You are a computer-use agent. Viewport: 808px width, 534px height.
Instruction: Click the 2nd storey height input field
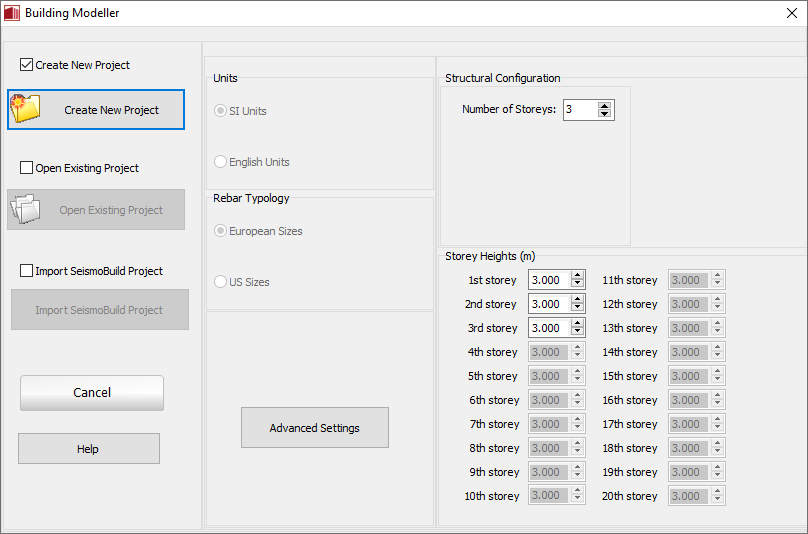click(x=548, y=304)
